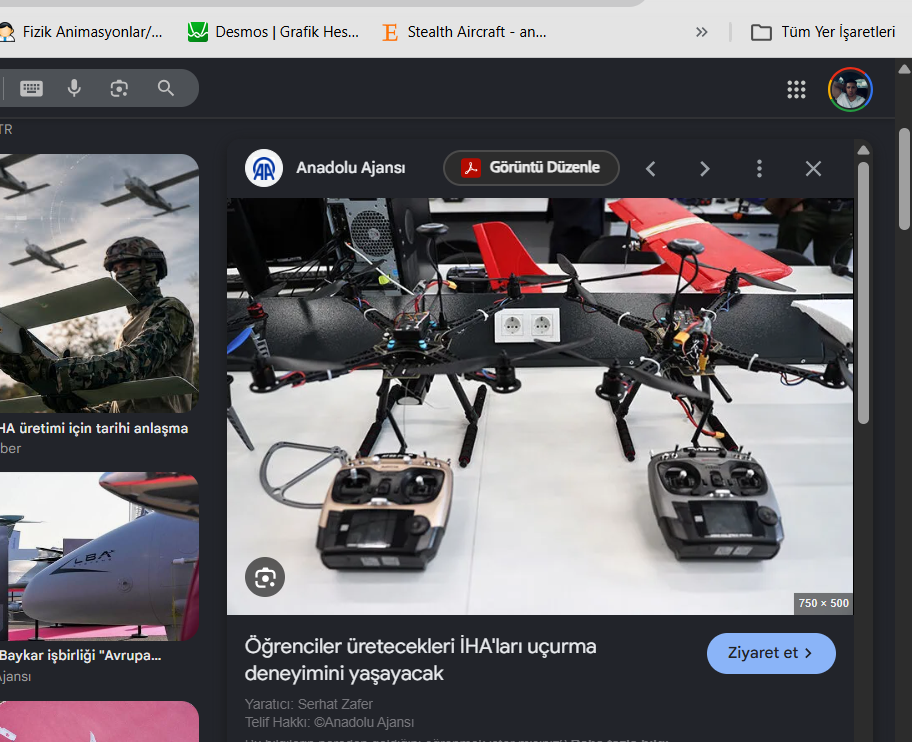
Task: Expand hidden bookmarks with double chevron
Action: click(x=701, y=32)
